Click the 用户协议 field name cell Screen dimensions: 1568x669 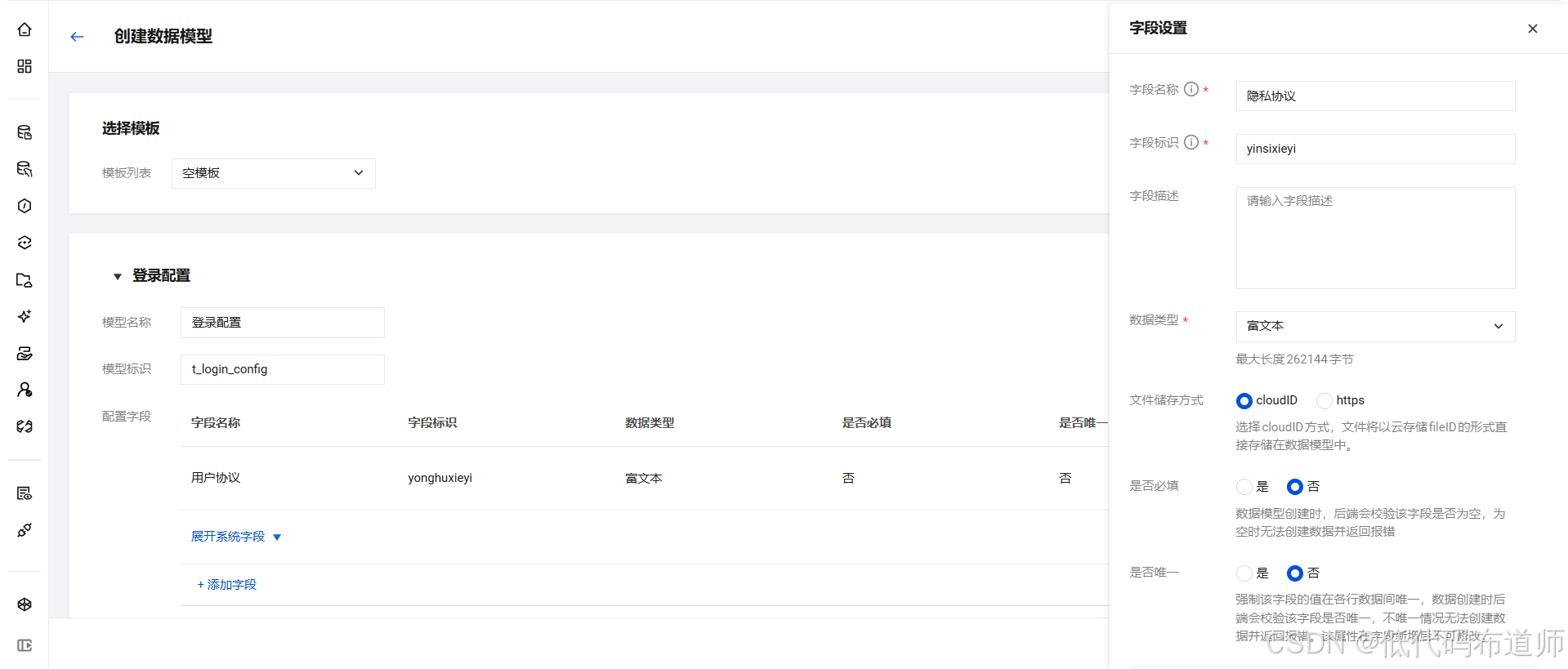click(x=216, y=478)
